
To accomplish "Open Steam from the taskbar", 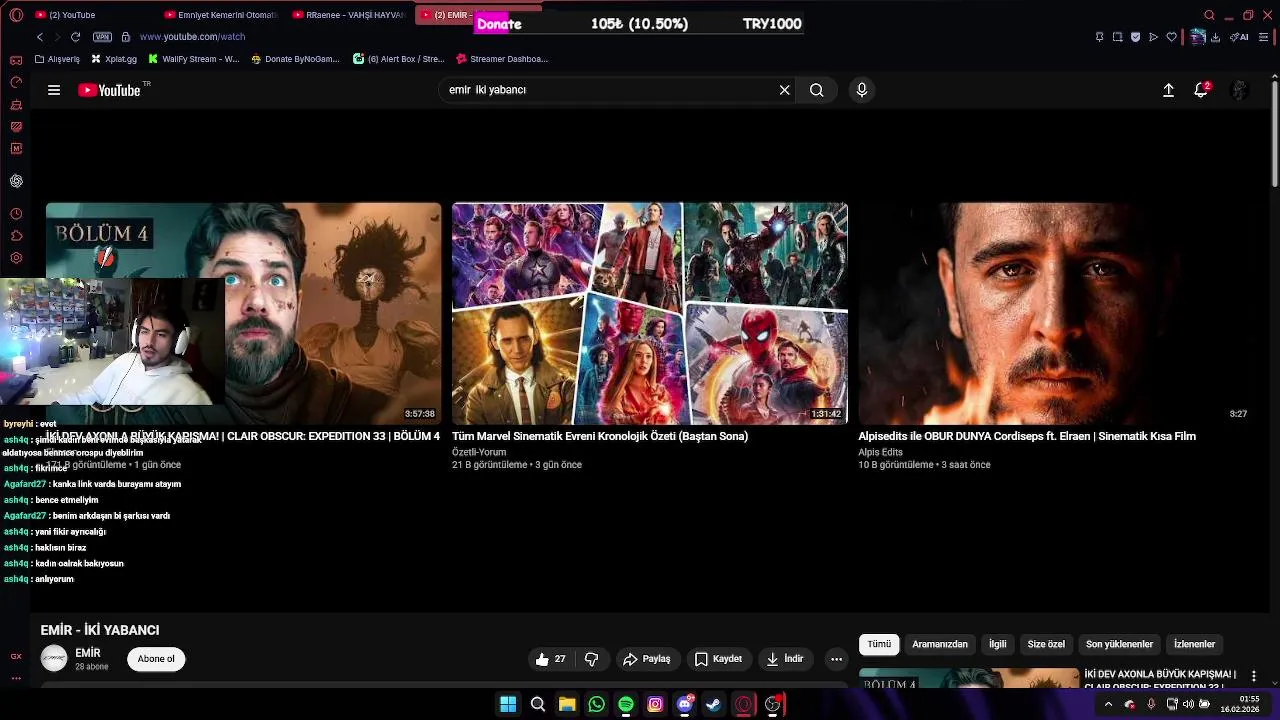I will coord(714,705).
